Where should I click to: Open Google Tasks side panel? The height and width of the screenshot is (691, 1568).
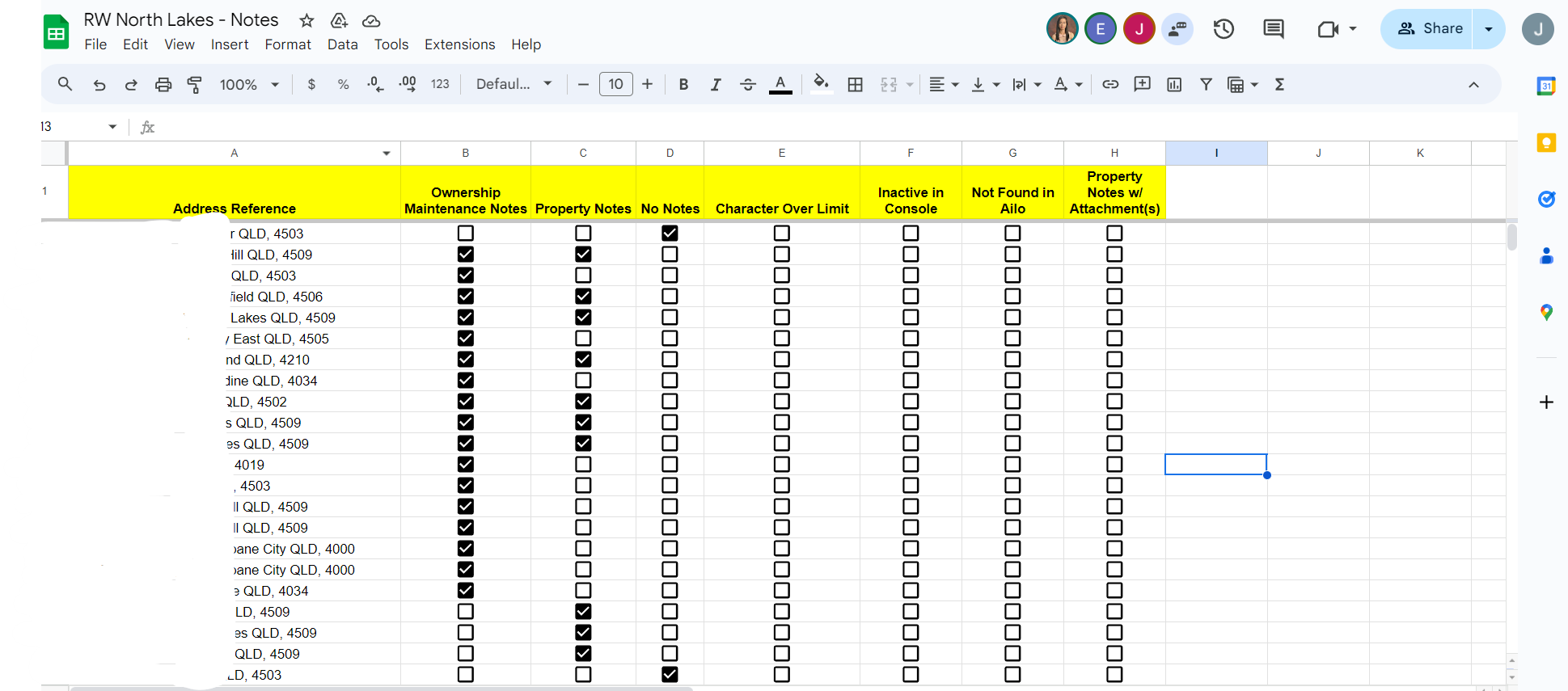click(x=1546, y=199)
